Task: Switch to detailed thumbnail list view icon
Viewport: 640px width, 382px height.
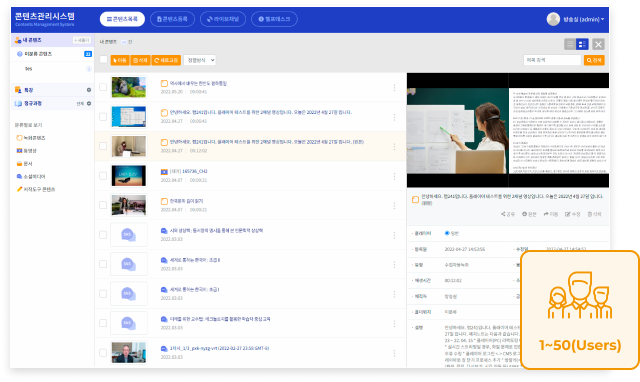Action: pyautogui.click(x=582, y=44)
